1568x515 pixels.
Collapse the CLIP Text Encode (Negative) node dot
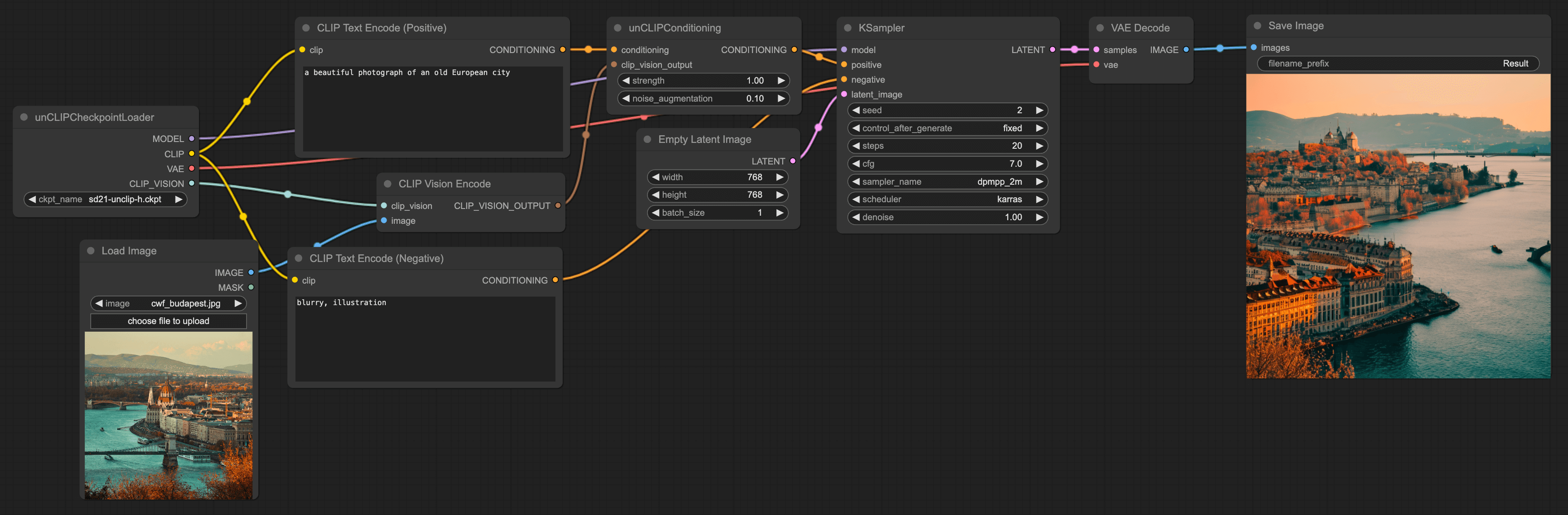tap(299, 258)
